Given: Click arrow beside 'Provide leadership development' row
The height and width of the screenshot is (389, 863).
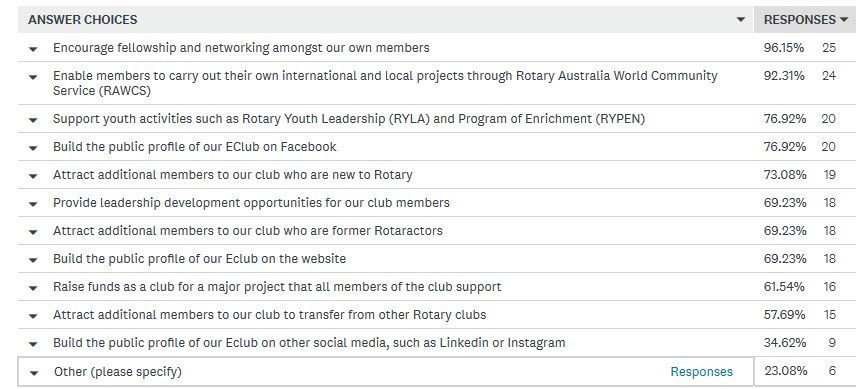Looking at the screenshot, I should [x=33, y=204].
